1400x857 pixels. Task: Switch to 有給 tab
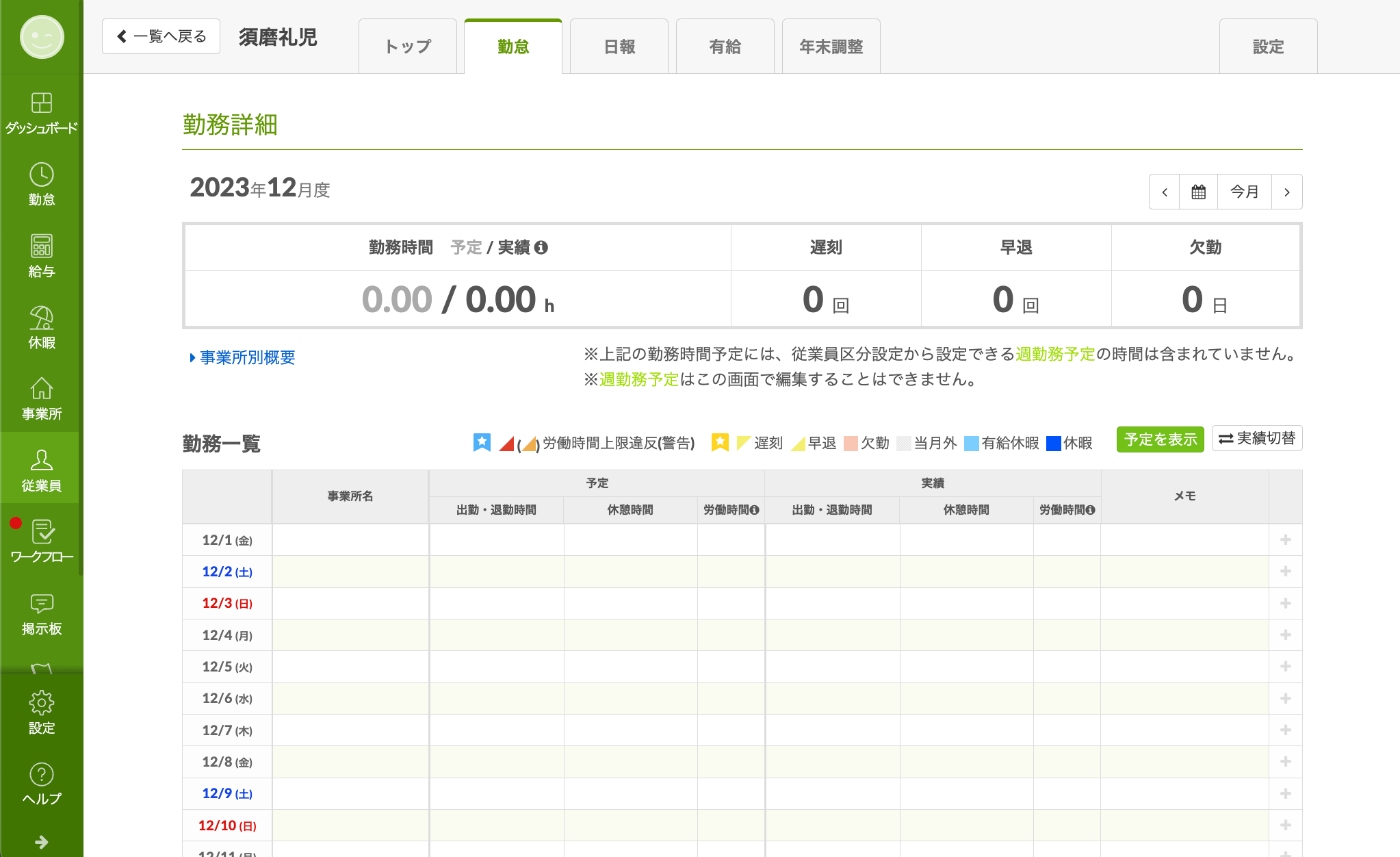(x=725, y=47)
